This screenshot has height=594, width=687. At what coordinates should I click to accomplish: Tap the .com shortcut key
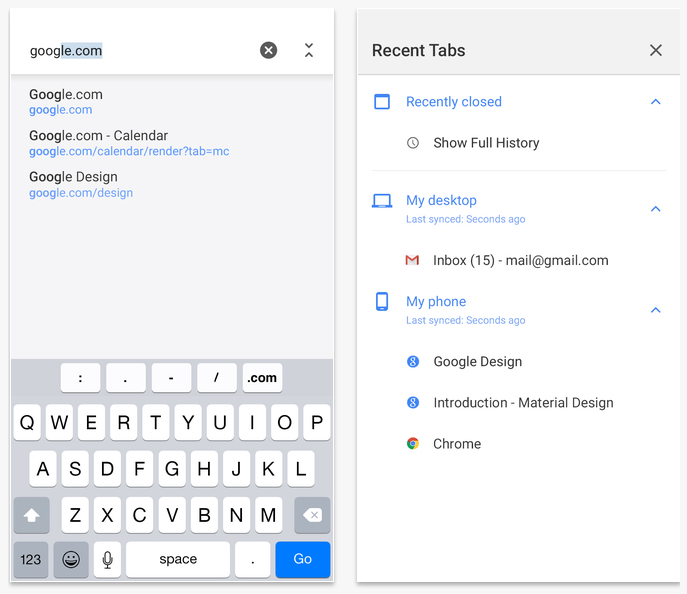[262, 378]
